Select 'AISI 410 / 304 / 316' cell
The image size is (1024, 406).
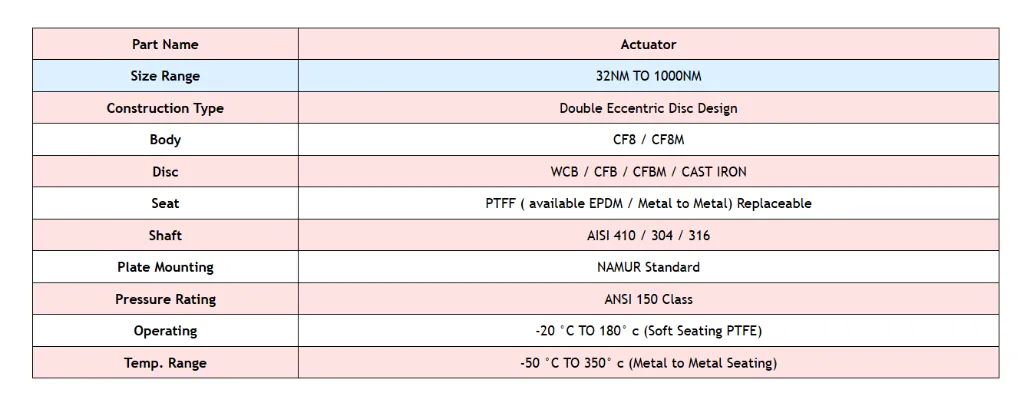(648, 235)
